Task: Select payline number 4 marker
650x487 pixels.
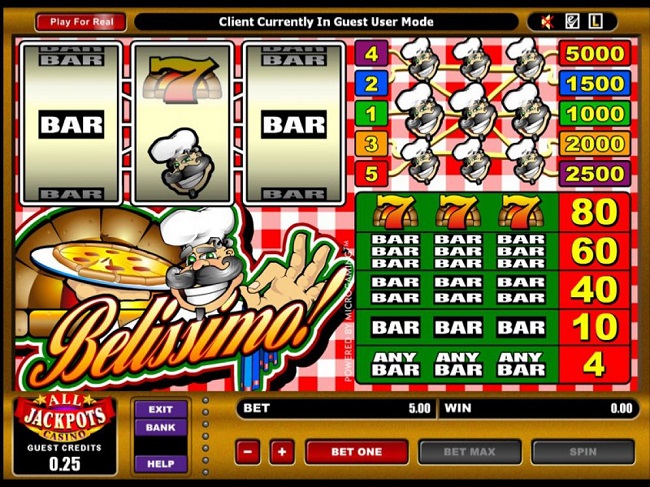Action: [371, 53]
